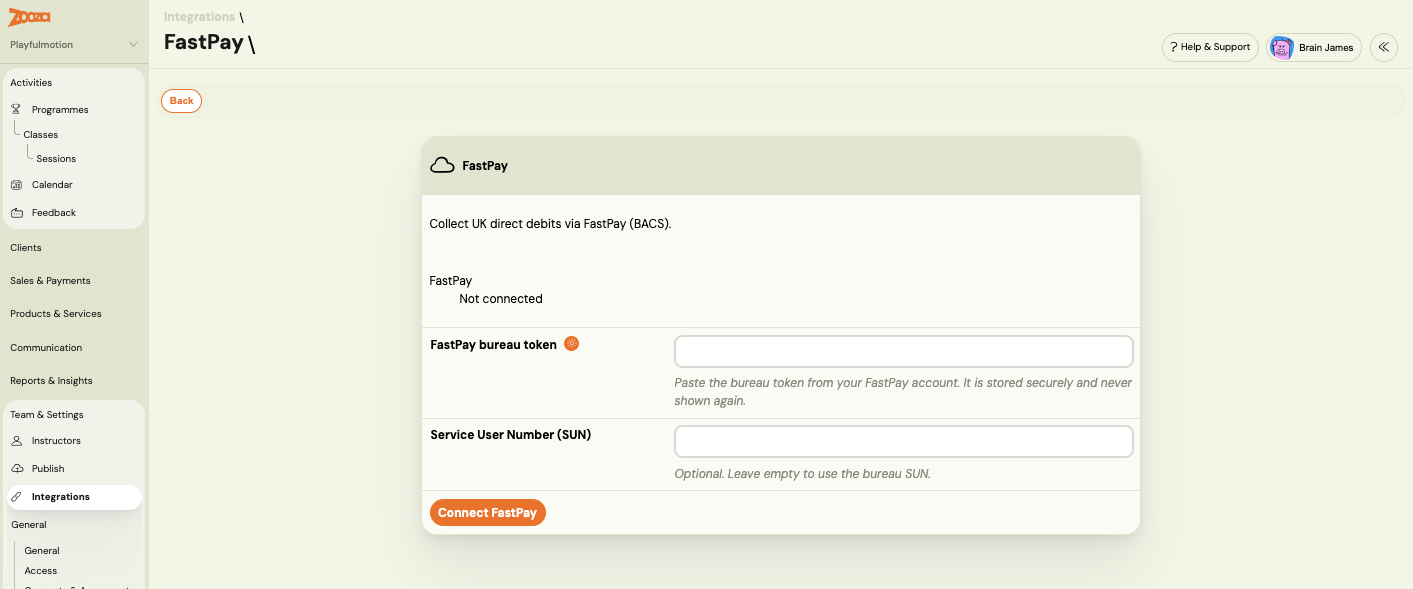Screen dimensions: 1413x589
Task: Click the Programmes trophy icon
Action: [x=16, y=110]
